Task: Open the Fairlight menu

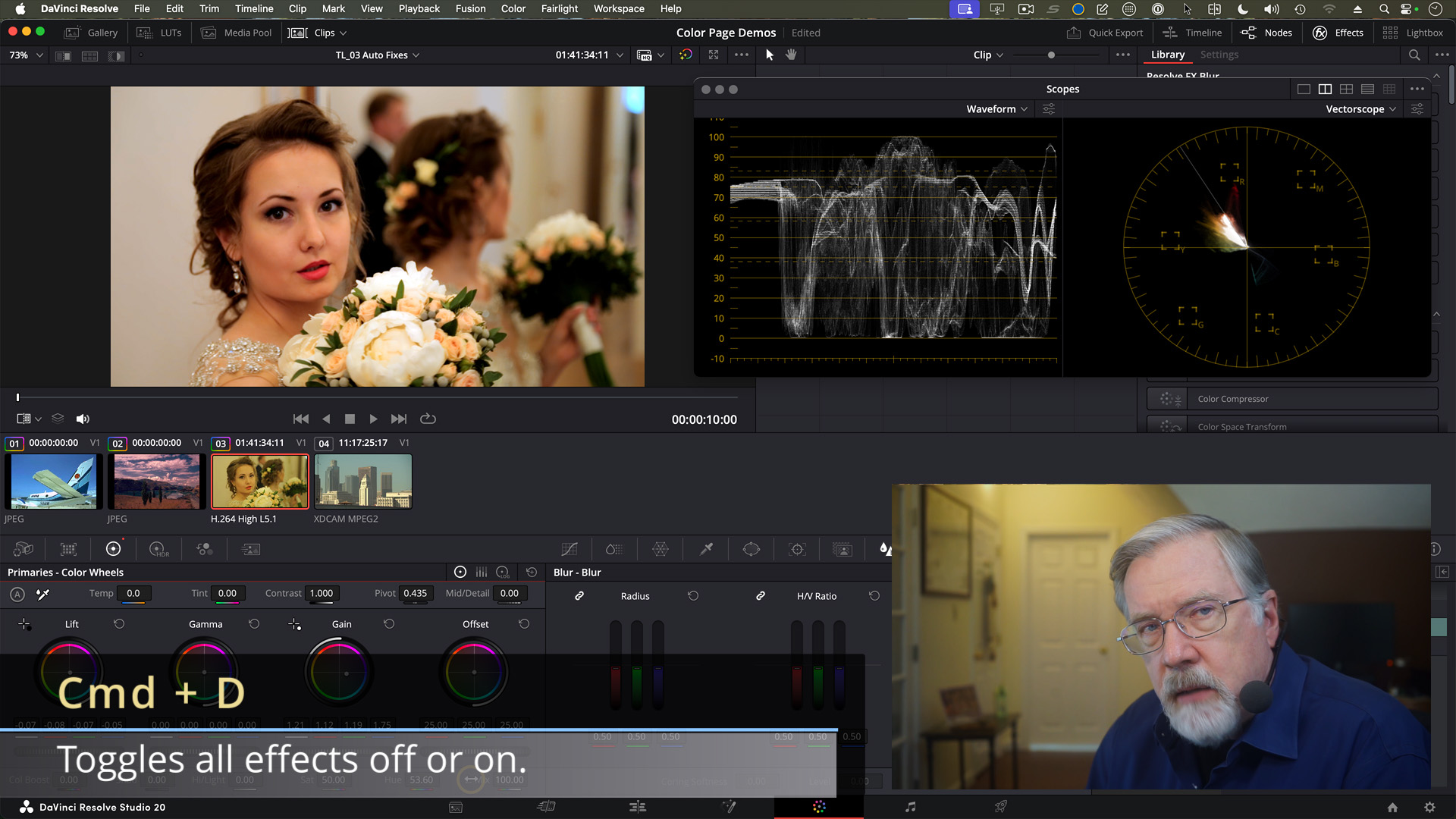Action: coord(559,8)
